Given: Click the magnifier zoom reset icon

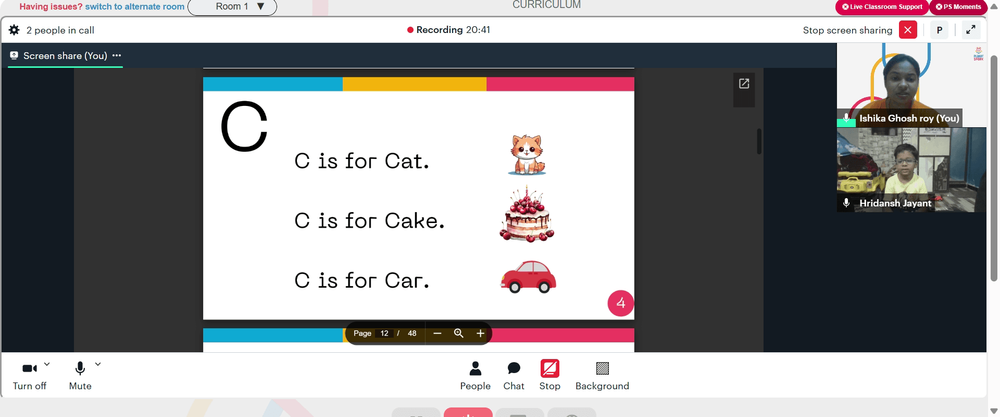Looking at the screenshot, I should [458, 333].
